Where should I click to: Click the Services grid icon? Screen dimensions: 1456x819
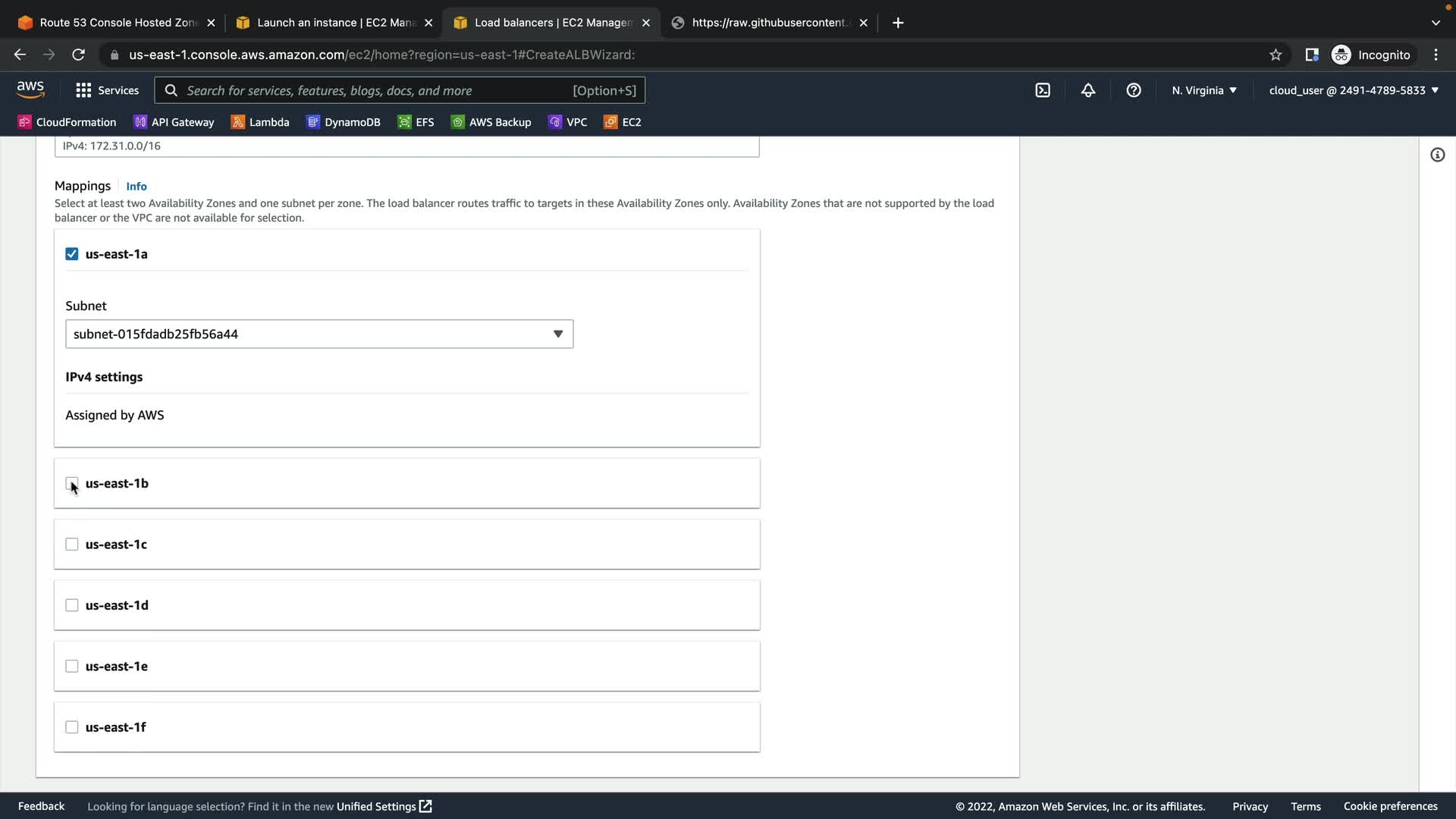coord(83,90)
